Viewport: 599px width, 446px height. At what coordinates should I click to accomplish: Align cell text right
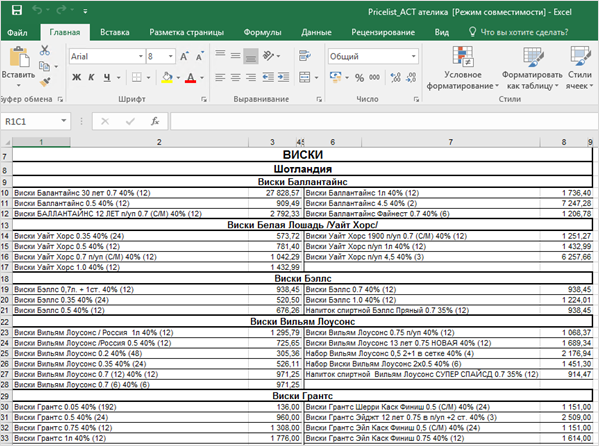coord(251,78)
